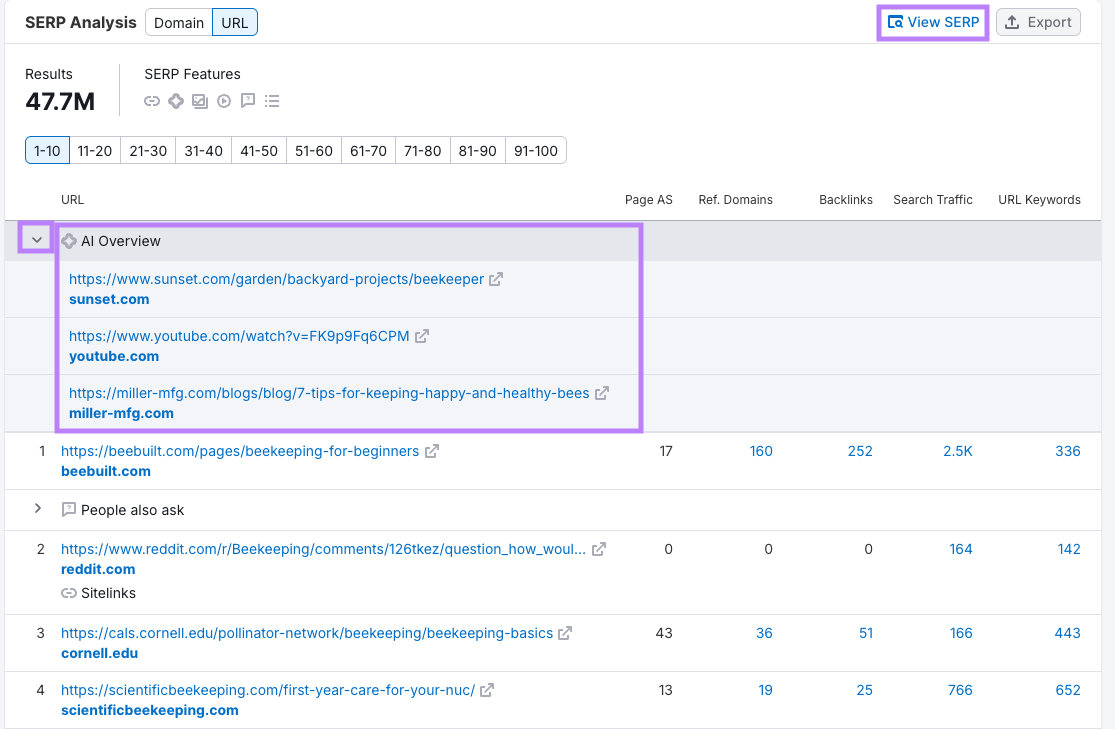Open sunset.com via its external-link icon
The image size is (1115, 729).
pos(496,280)
